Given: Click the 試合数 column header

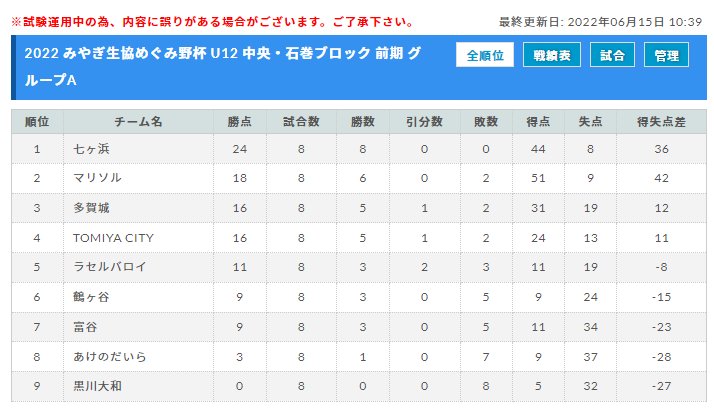Looking at the screenshot, I should click(301, 122).
